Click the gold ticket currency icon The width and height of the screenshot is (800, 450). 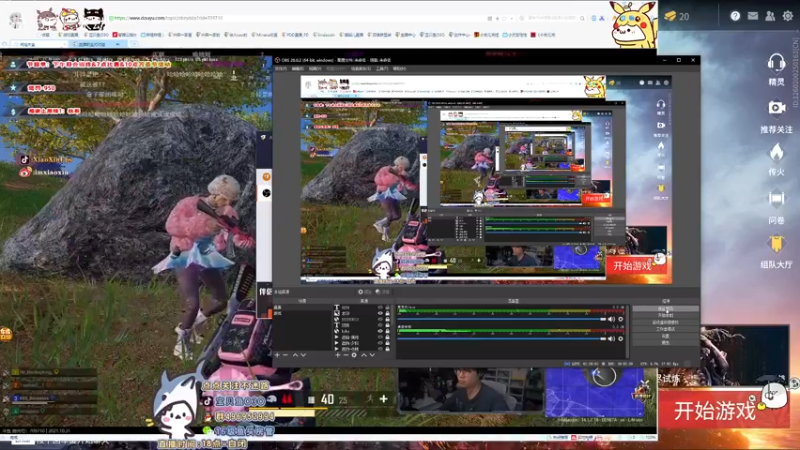coord(670,16)
